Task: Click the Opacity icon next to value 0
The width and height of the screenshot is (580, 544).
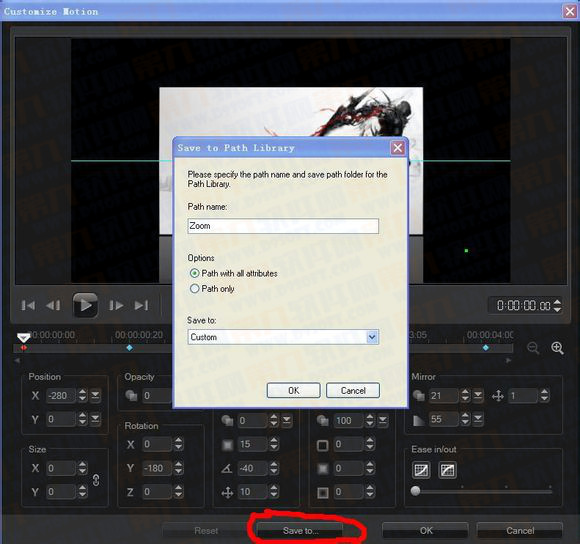Action: point(131,396)
